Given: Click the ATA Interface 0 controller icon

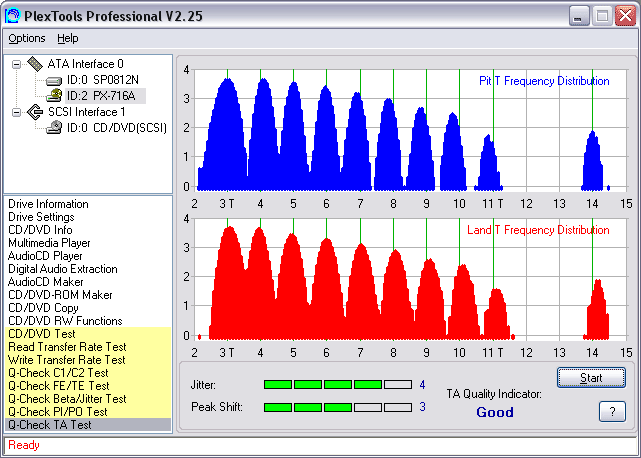Looking at the screenshot, I should click(35, 64).
